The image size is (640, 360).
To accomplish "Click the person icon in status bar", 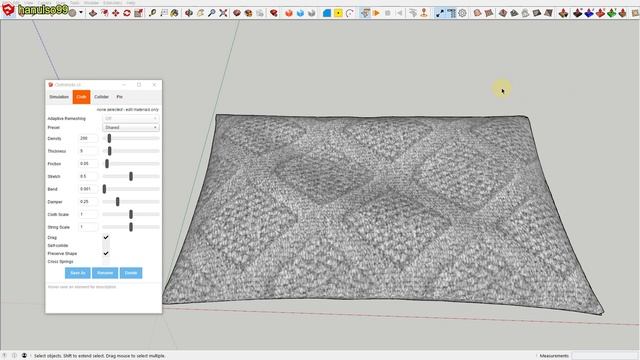I will [x=24, y=356].
